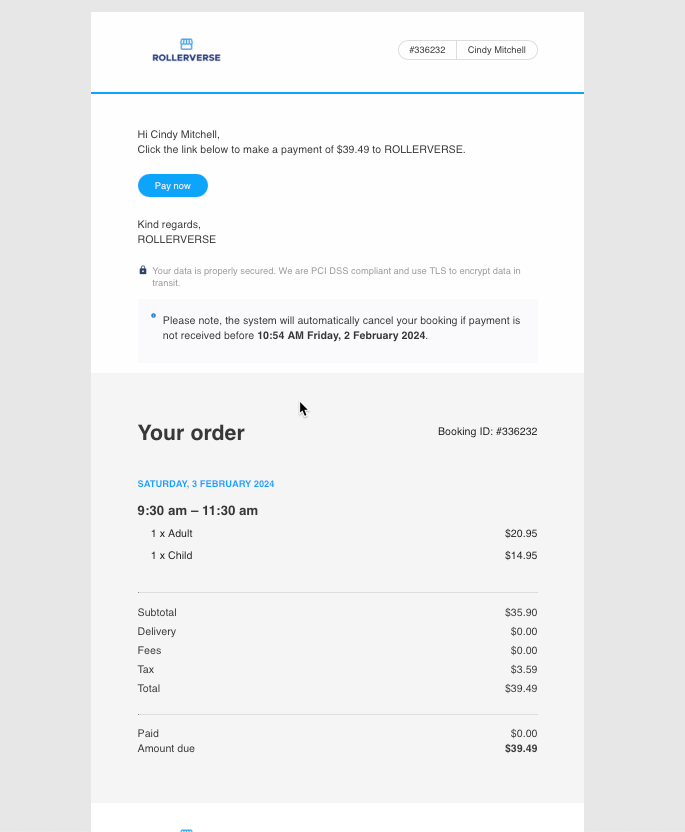Select the ROLLERVERSE storefront logo at the top
The image size is (685, 832).
[x=186, y=49]
